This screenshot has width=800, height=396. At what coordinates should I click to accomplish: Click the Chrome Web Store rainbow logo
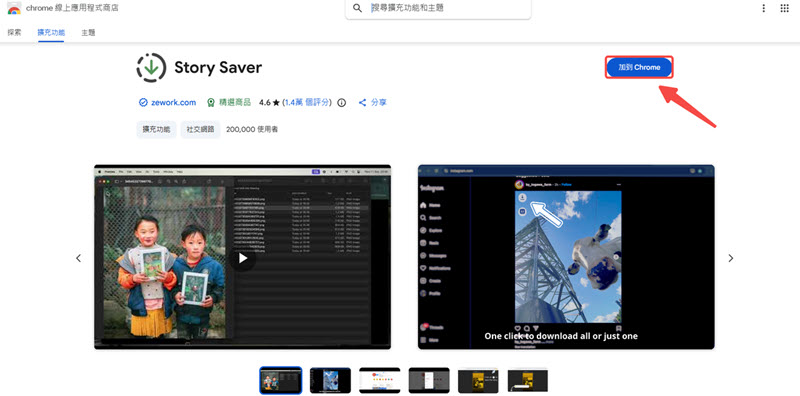(14, 8)
